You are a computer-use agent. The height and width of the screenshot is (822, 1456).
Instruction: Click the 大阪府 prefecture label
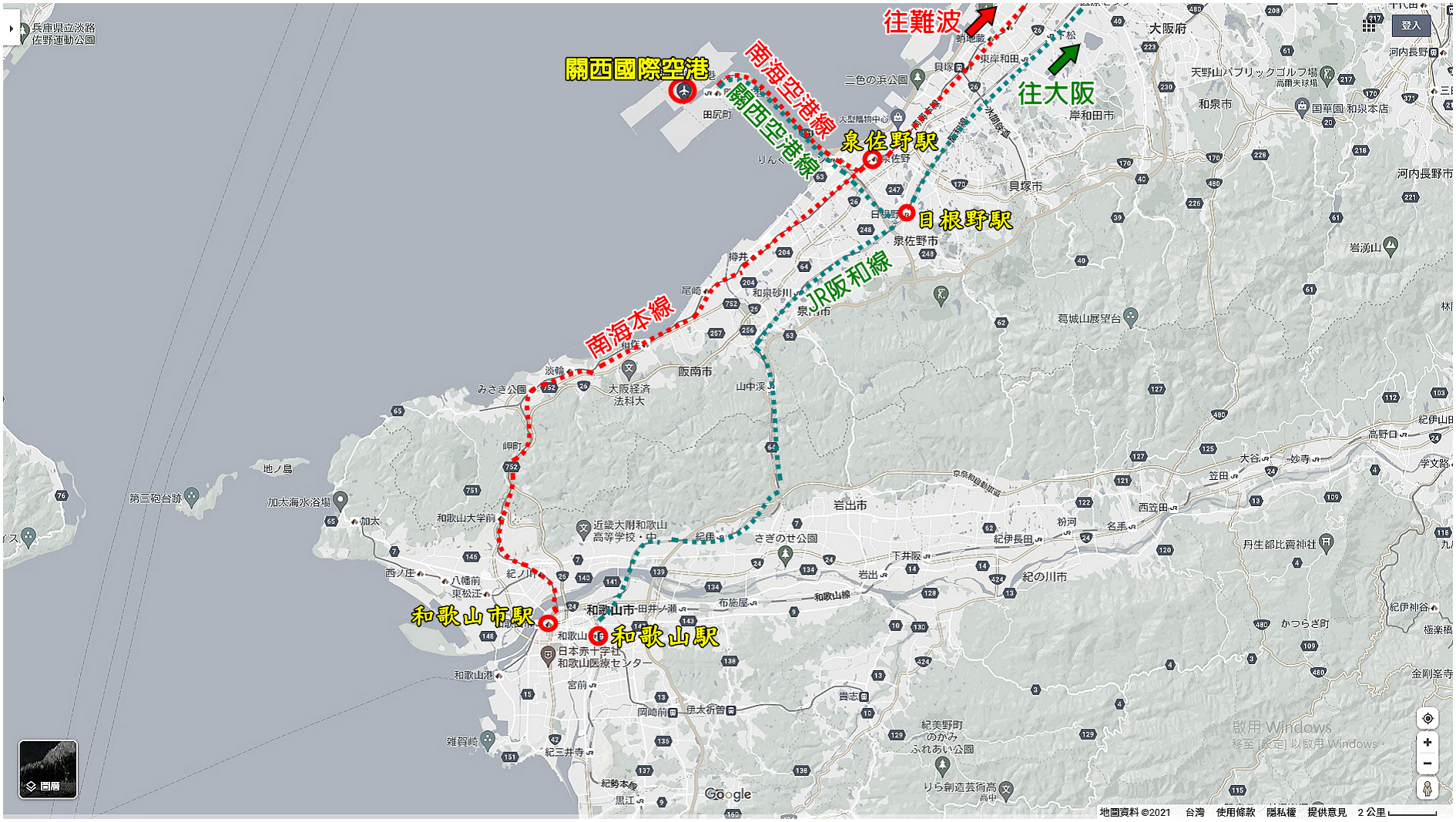[1168, 29]
